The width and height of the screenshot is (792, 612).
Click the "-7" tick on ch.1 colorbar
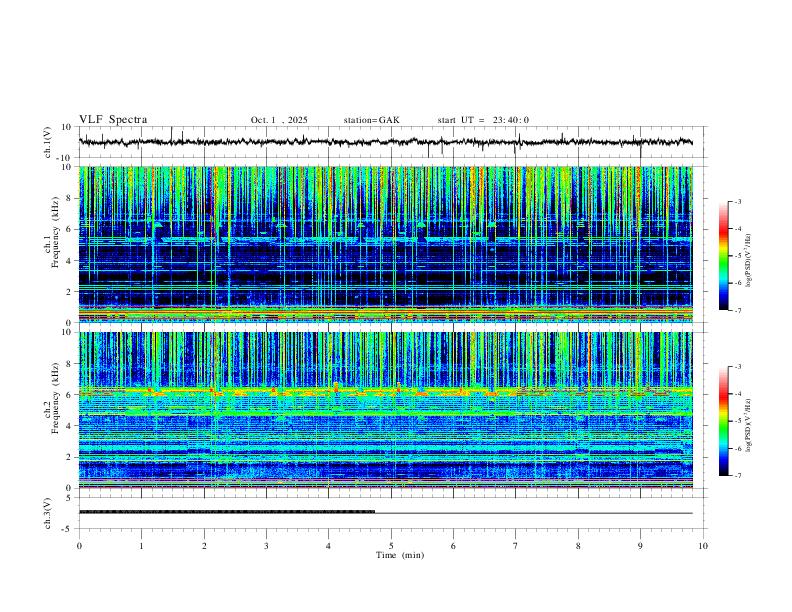click(738, 310)
